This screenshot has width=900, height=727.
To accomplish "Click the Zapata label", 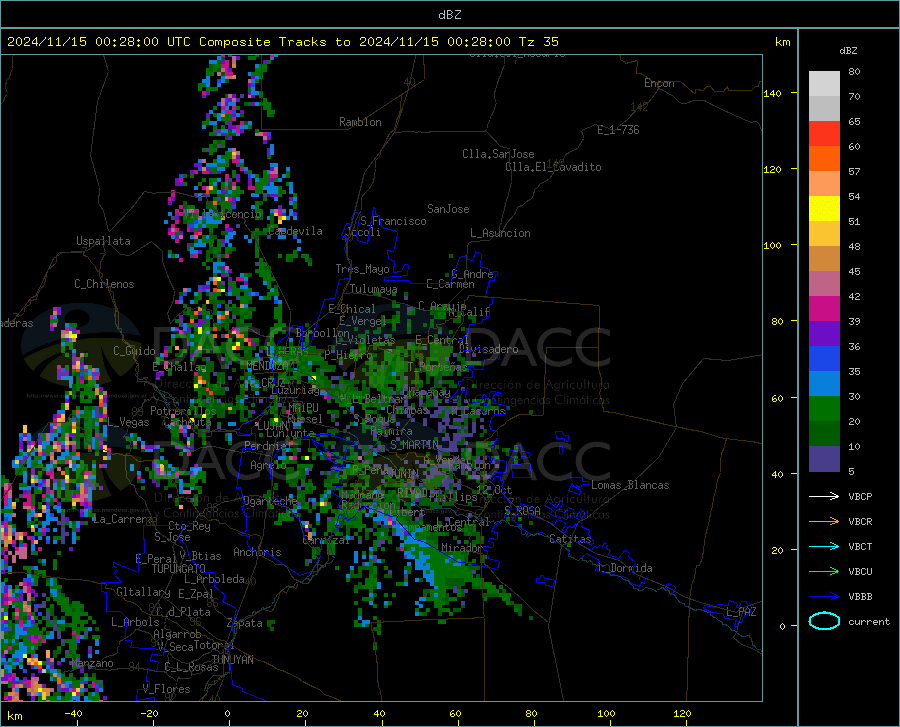I will 245,623.
